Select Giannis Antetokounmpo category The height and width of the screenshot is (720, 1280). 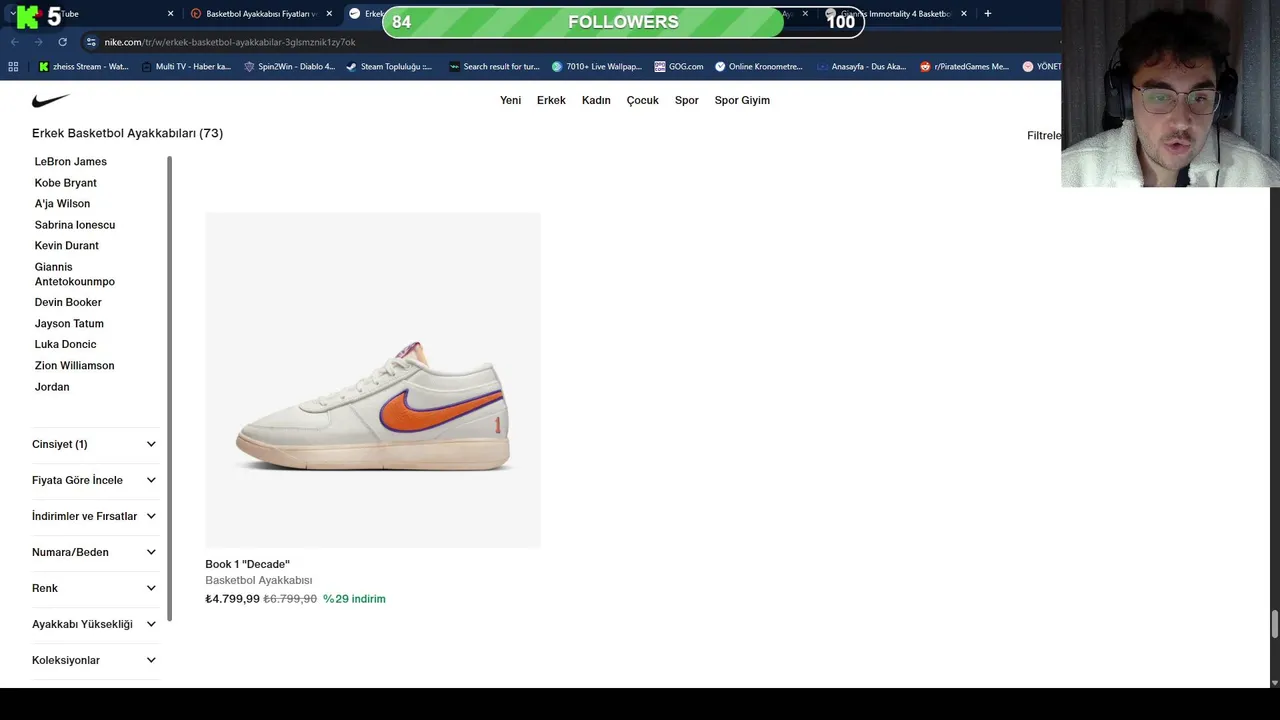75,274
